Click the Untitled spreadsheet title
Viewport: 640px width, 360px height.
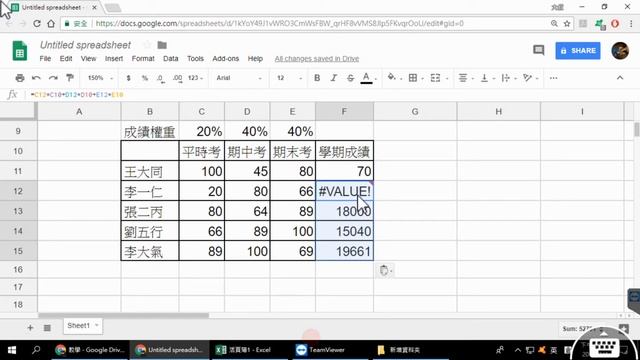tap(85, 45)
